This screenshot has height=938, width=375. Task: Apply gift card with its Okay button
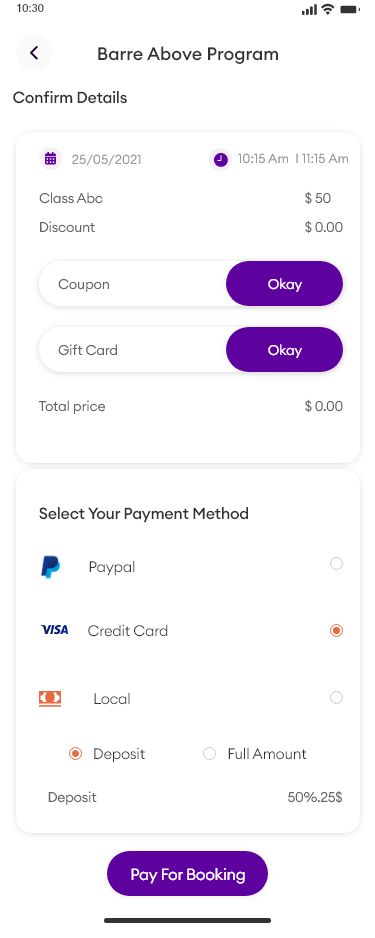coord(285,350)
